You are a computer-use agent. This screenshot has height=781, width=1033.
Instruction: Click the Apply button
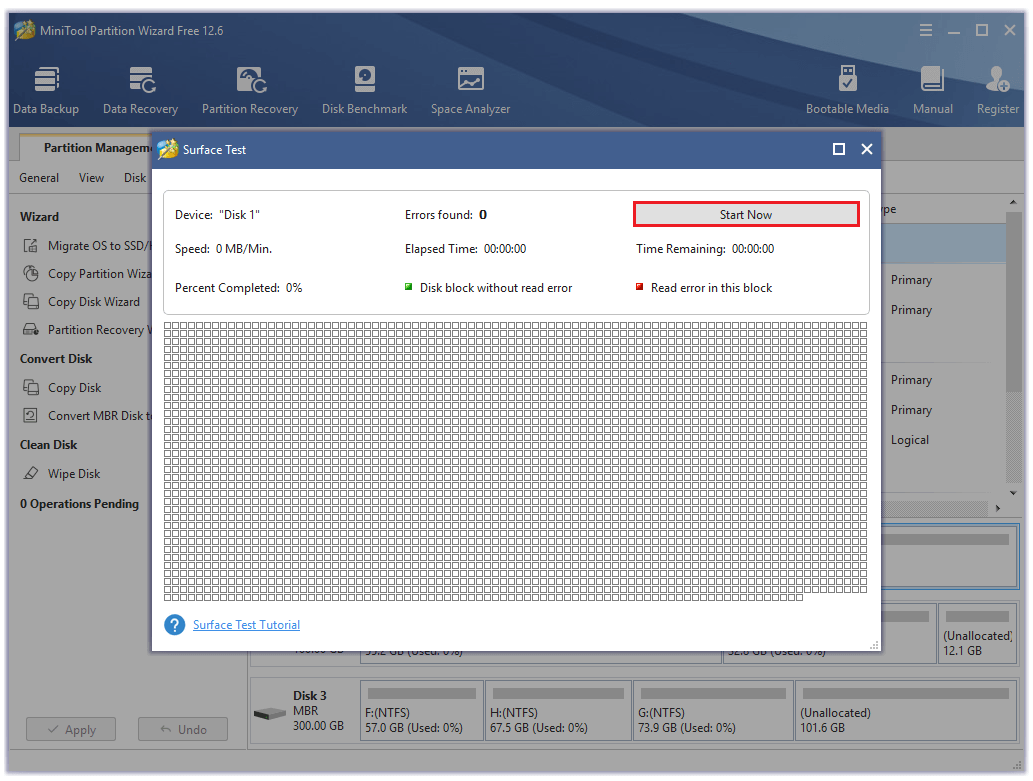[x=71, y=730]
